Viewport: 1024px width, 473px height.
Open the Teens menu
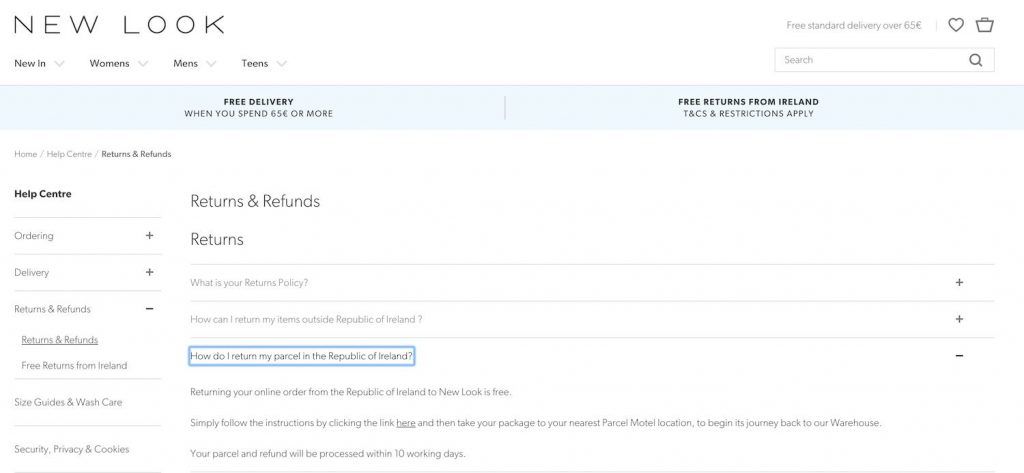tap(255, 63)
